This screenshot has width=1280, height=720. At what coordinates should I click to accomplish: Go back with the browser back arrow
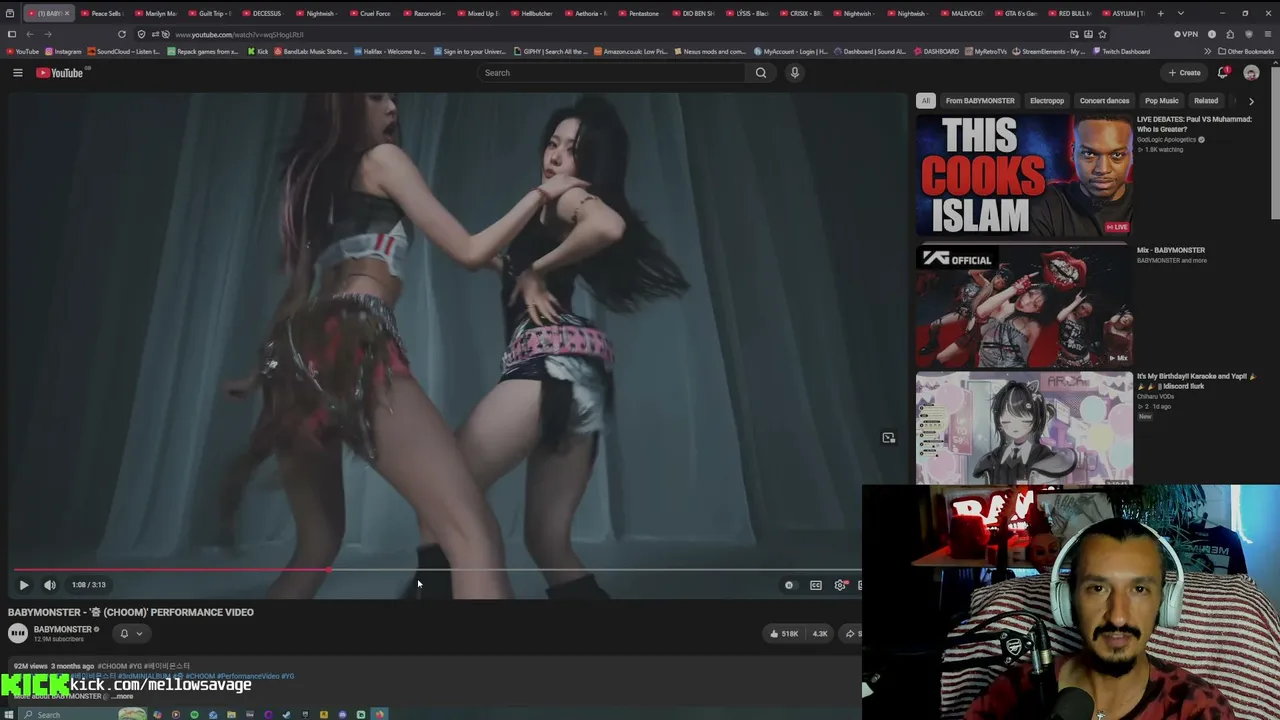(x=29, y=34)
